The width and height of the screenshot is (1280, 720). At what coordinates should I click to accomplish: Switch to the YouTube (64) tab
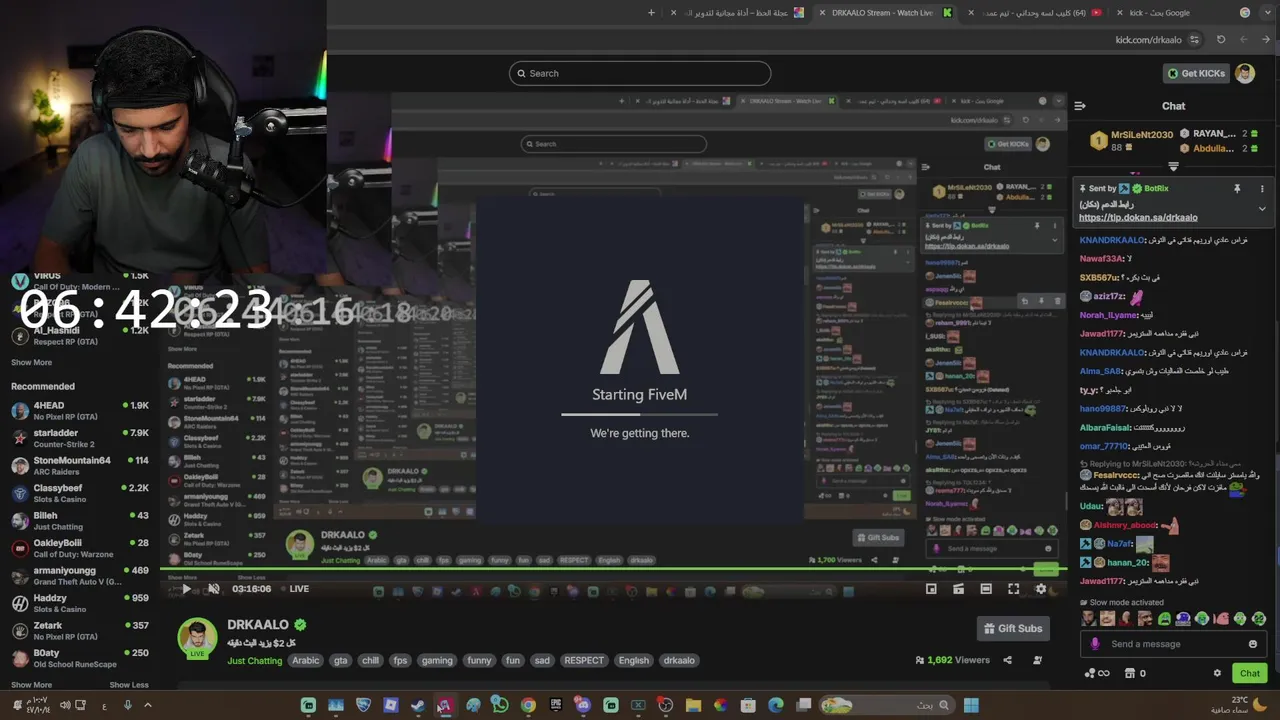(1035, 13)
